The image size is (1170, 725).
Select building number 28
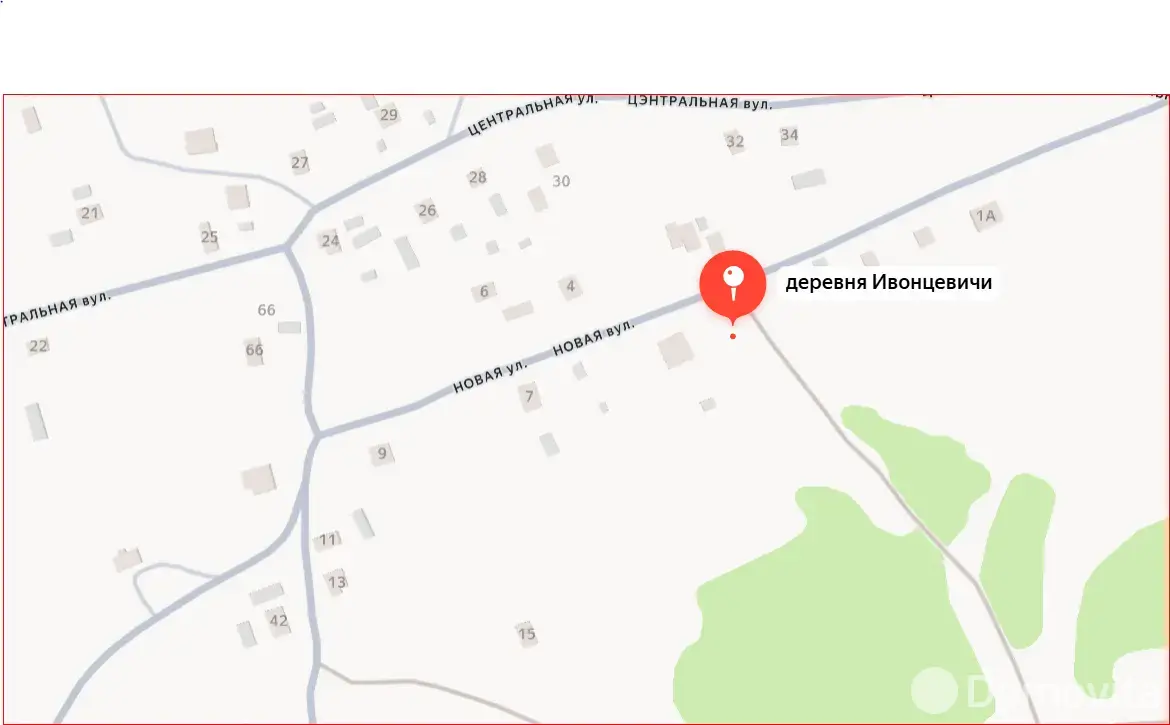(478, 178)
